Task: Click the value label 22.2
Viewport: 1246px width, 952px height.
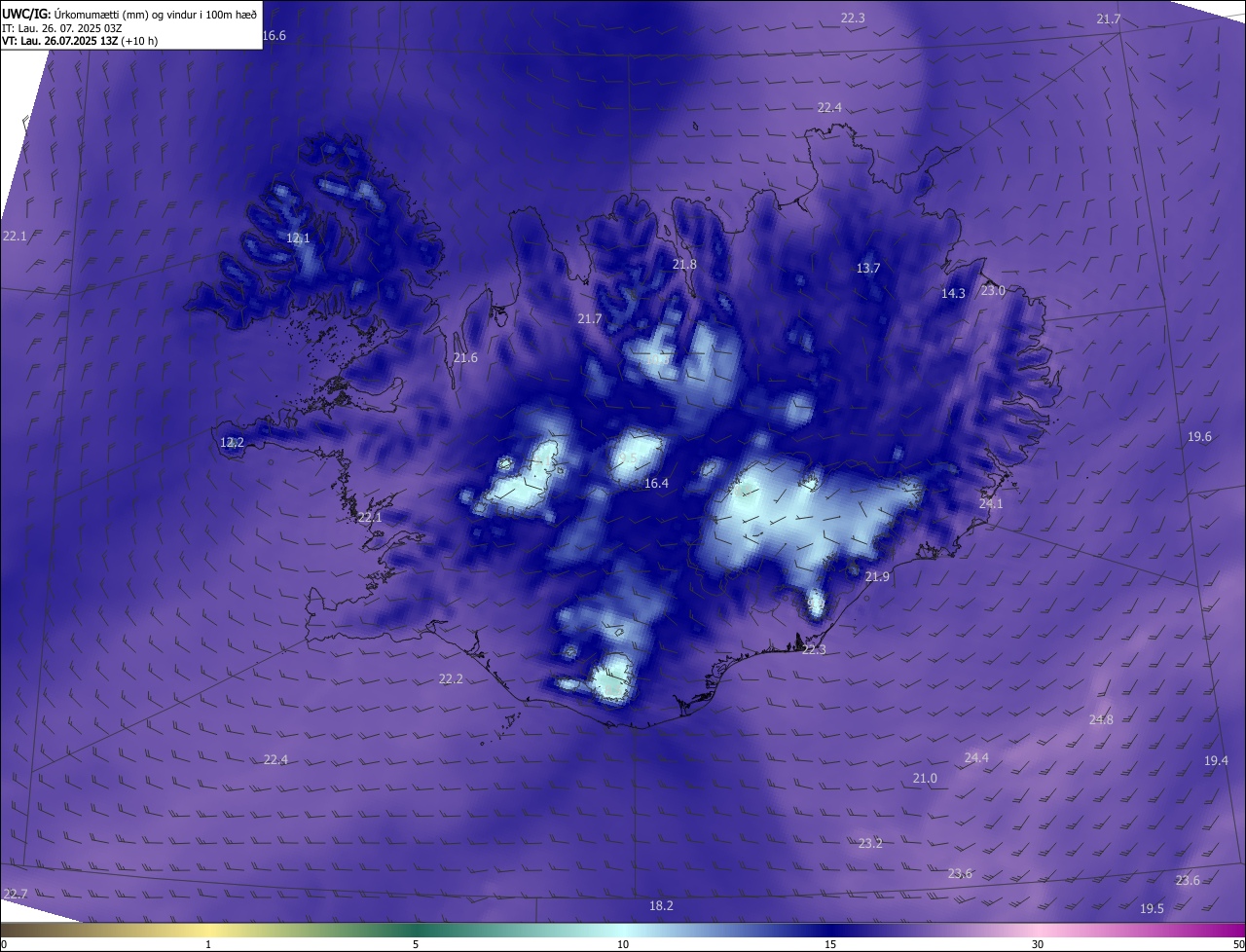Action: click(451, 678)
